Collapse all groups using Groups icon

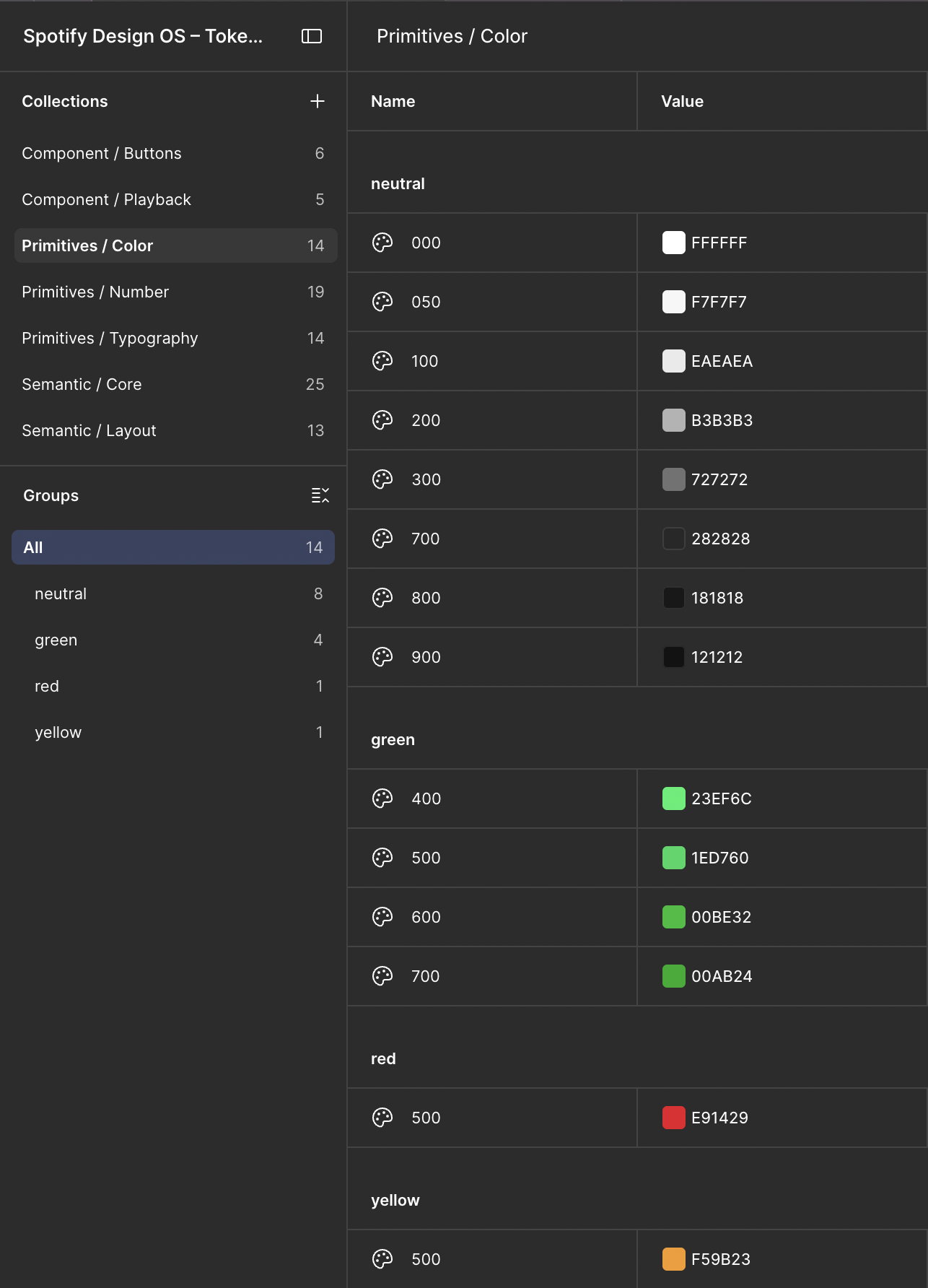point(320,495)
